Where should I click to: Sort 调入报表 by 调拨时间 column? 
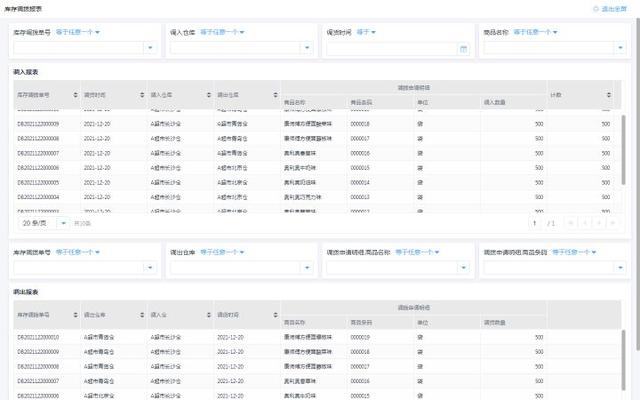[x=142, y=95]
